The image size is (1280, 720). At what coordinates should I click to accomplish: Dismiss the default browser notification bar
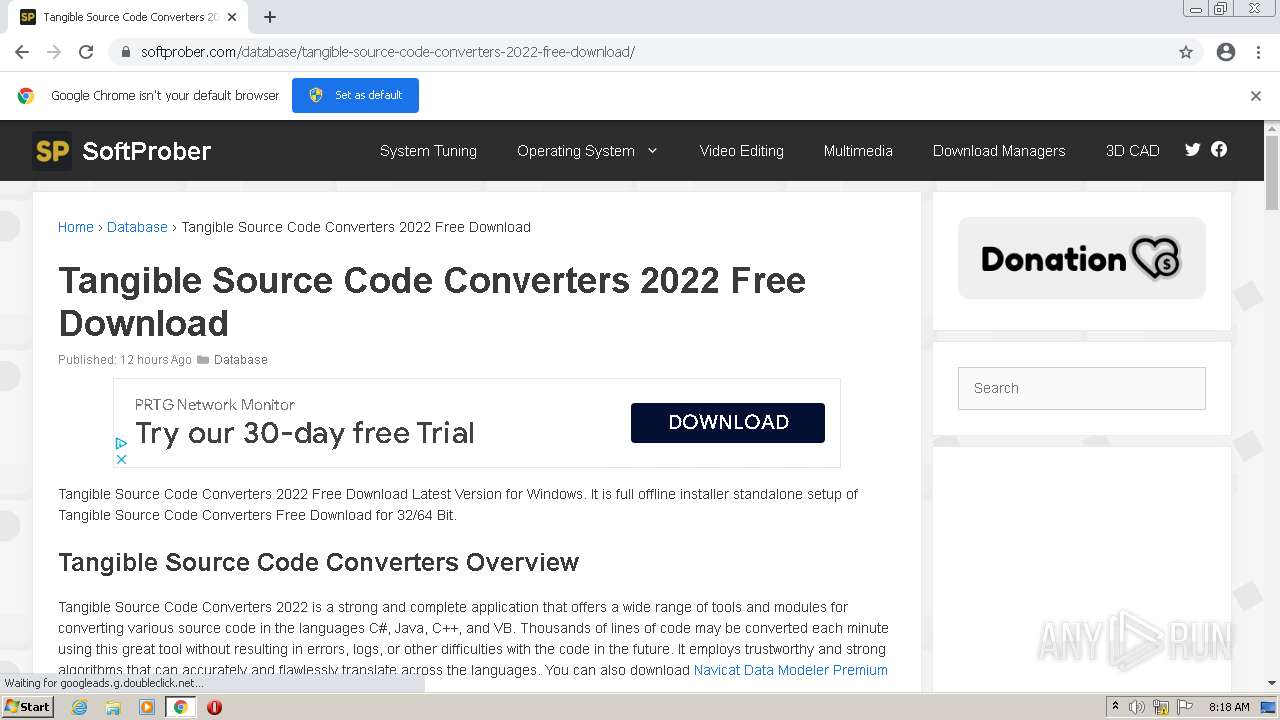pos(1256,96)
